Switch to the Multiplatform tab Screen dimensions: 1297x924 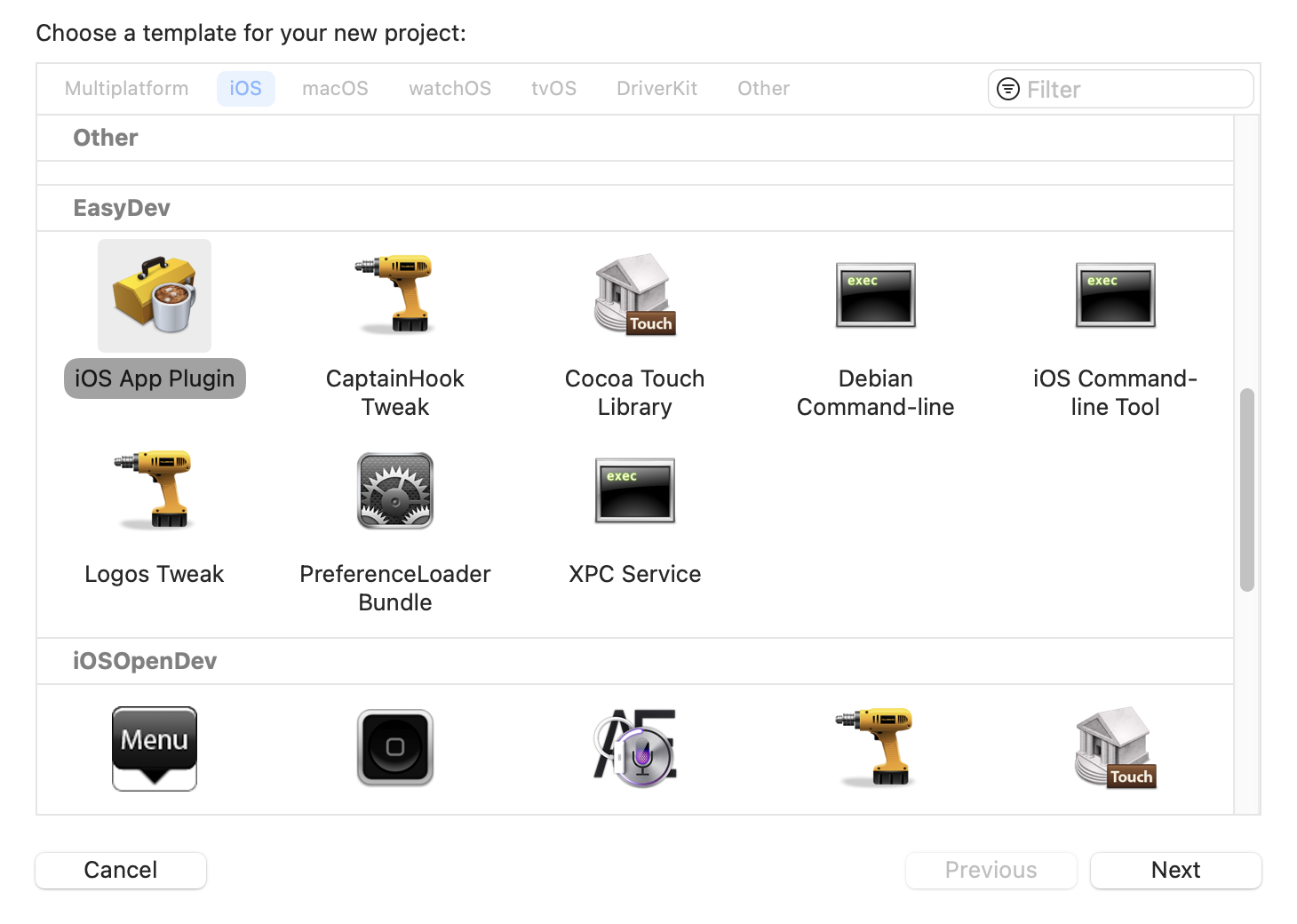tap(127, 89)
